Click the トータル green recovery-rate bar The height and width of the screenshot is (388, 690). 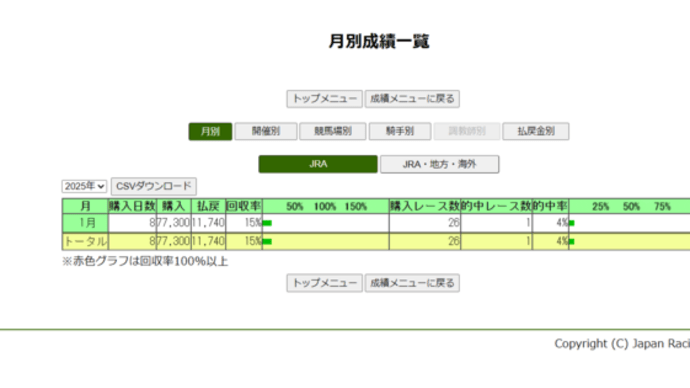pyautogui.click(x=267, y=242)
